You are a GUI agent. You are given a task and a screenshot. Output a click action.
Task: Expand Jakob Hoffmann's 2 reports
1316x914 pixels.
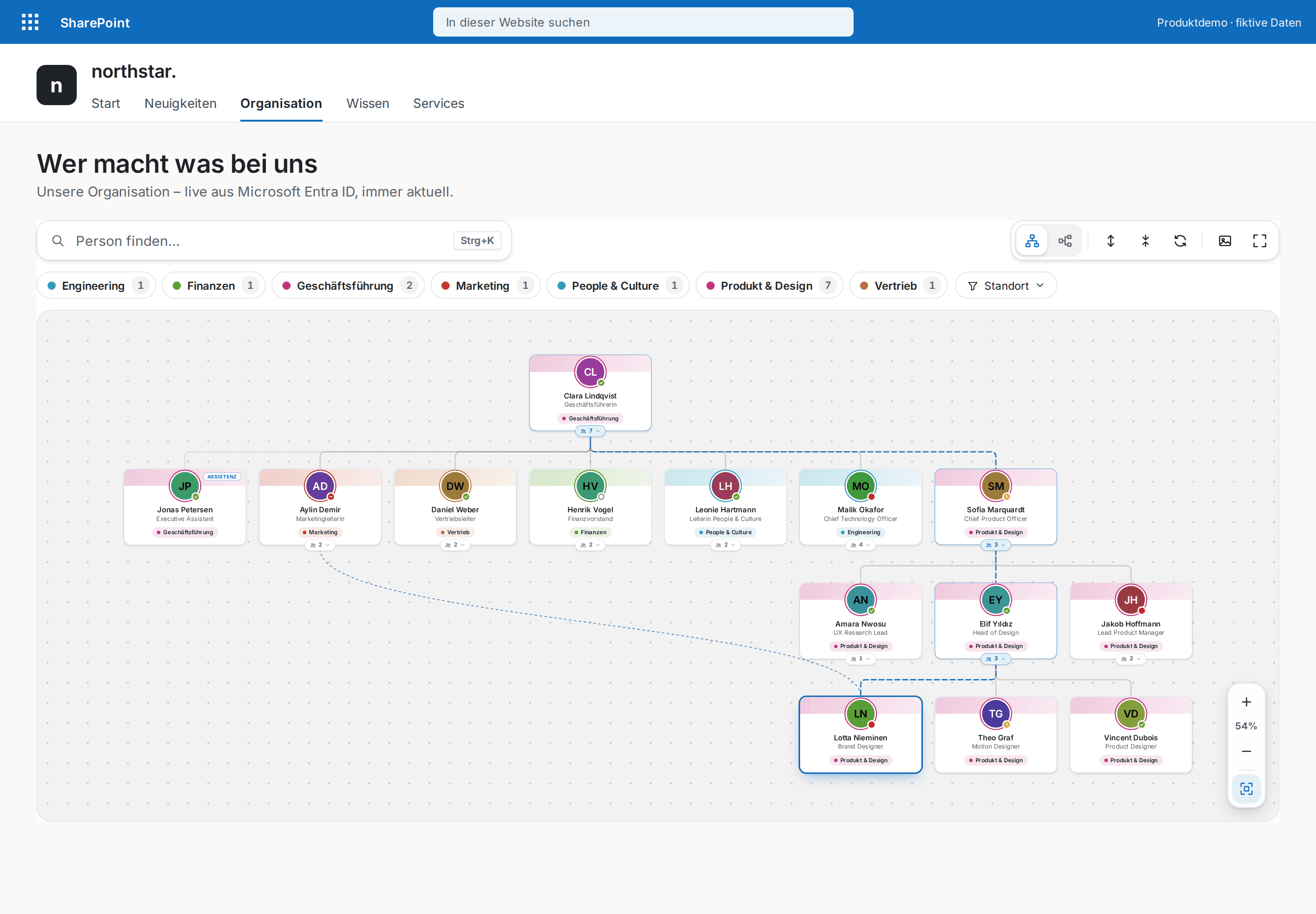(1130, 659)
